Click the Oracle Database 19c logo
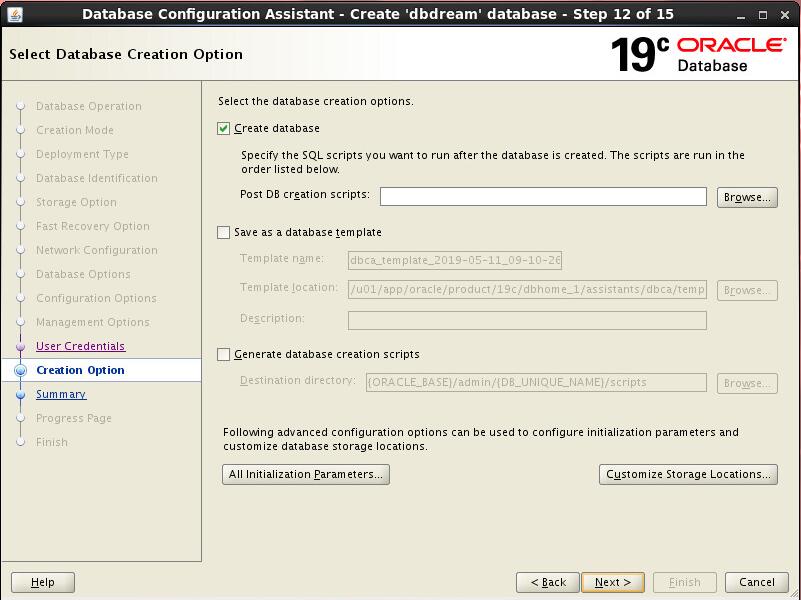This screenshot has height=600, width=801. 698,54
